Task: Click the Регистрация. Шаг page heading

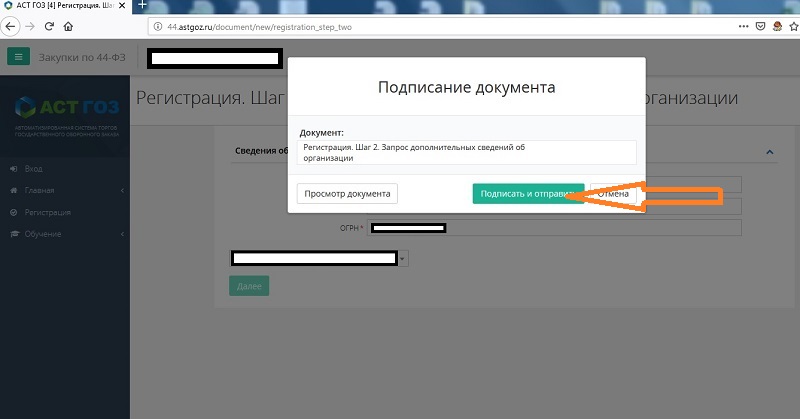Action: tap(210, 97)
